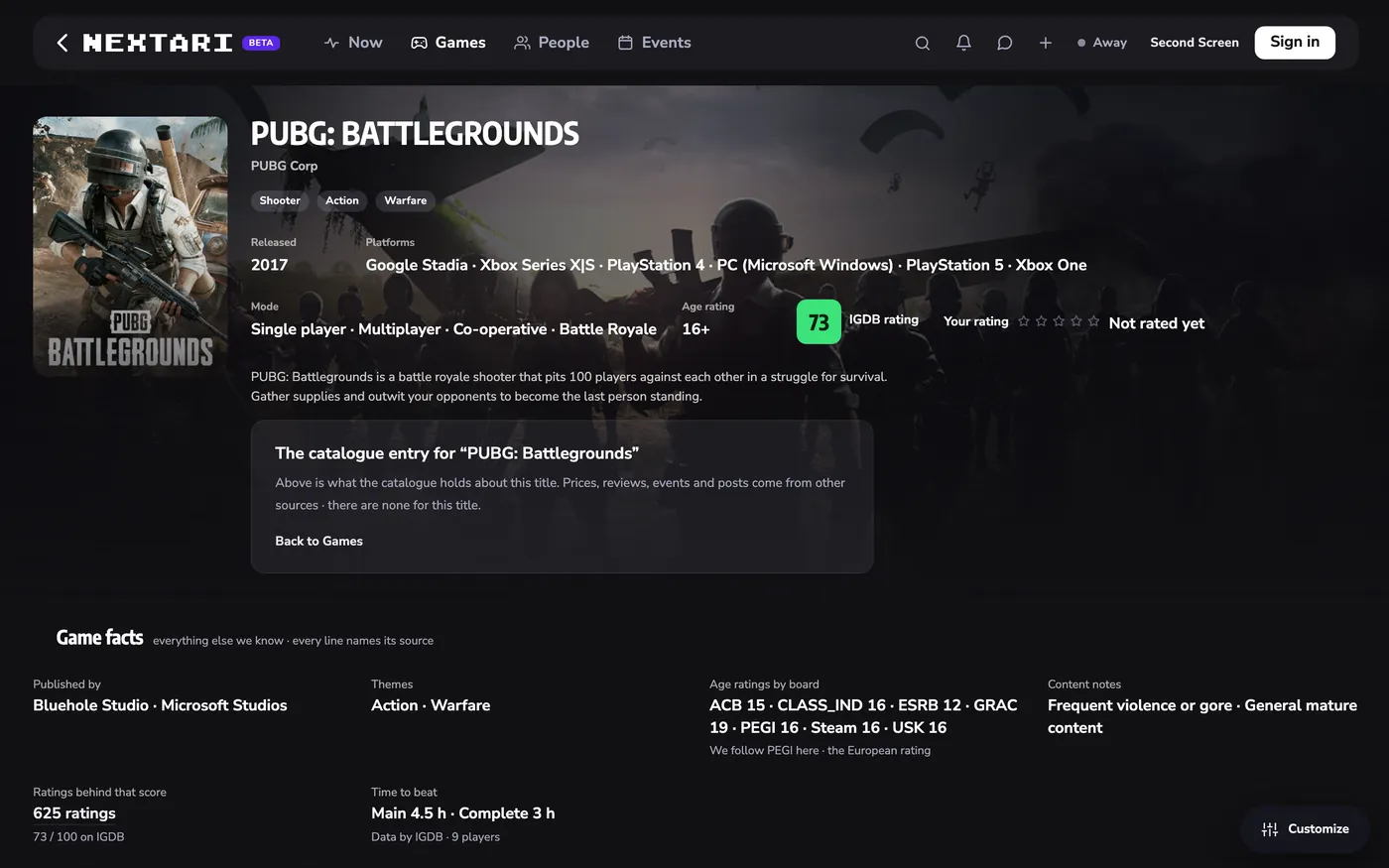Select the Shooter tag pill
This screenshot has width=1389, height=868.
[x=280, y=200]
